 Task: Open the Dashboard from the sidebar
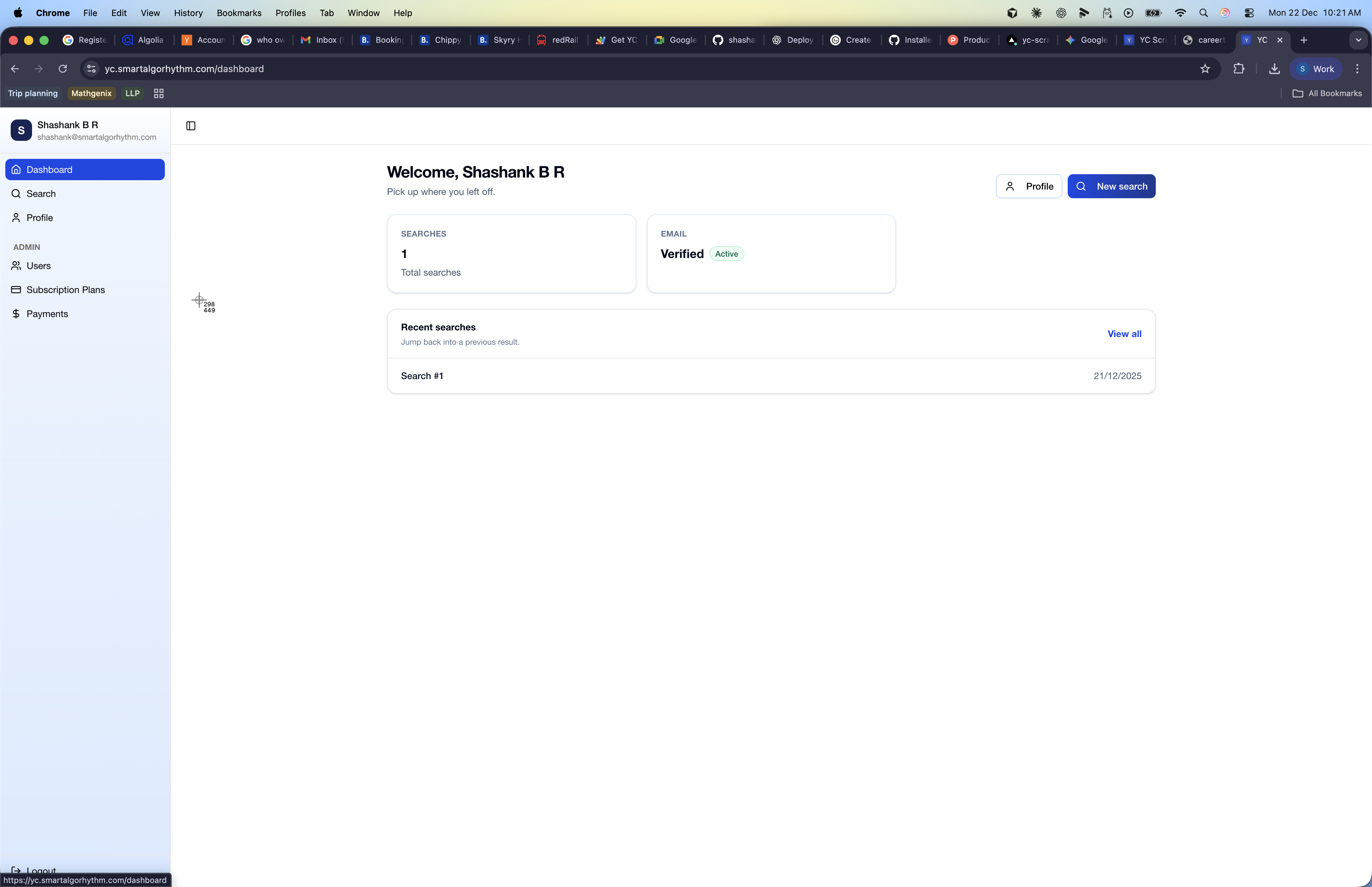point(49,169)
